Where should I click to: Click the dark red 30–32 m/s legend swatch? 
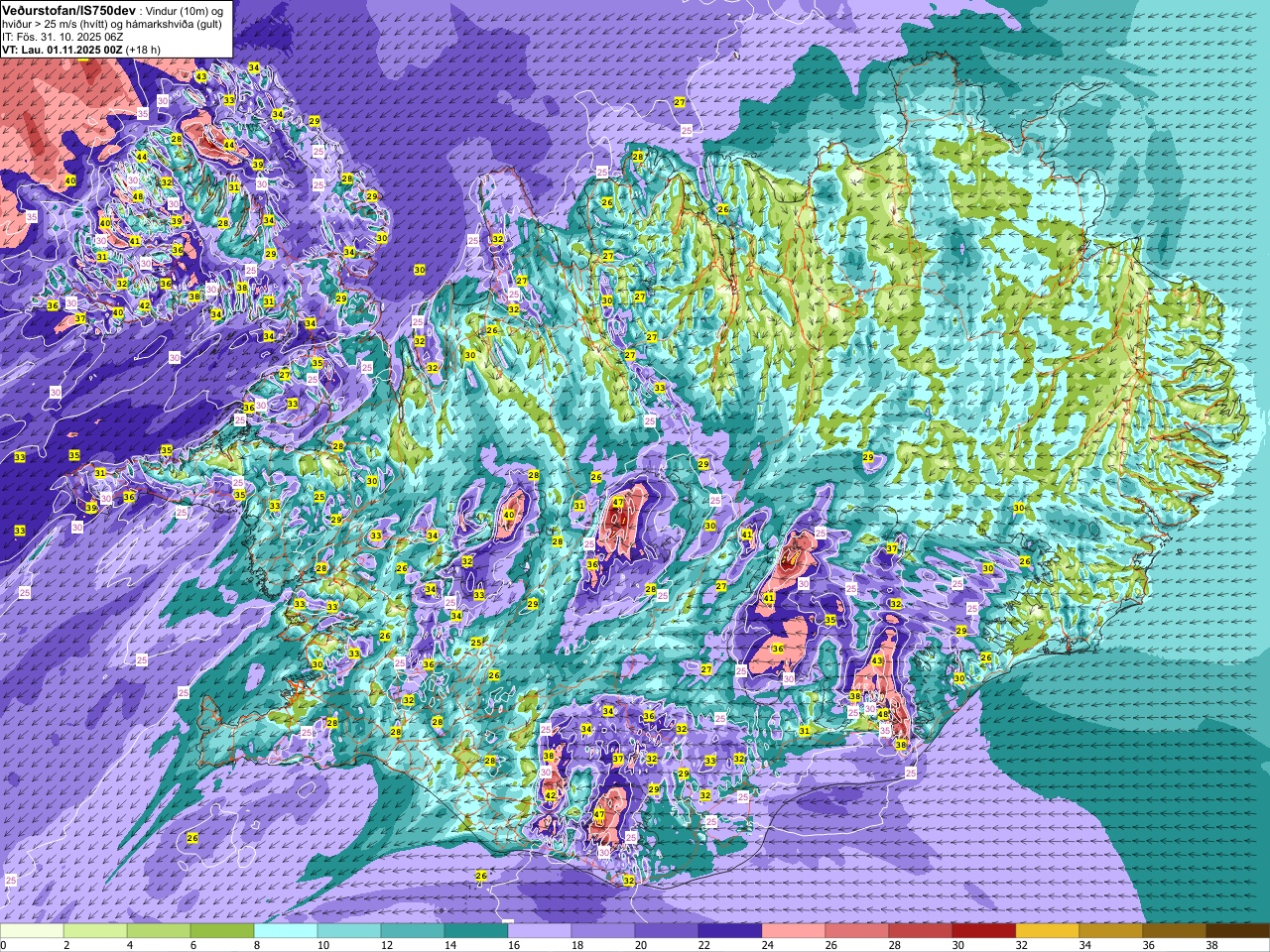(984, 931)
